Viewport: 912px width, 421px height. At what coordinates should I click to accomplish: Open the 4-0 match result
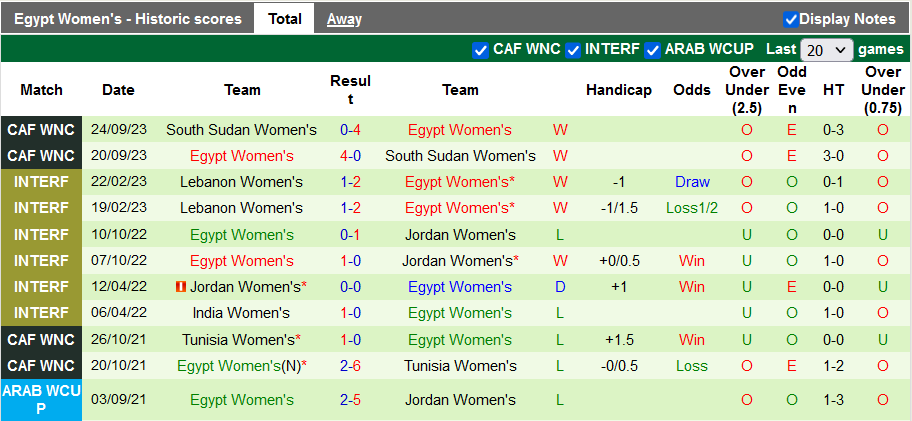coord(350,156)
